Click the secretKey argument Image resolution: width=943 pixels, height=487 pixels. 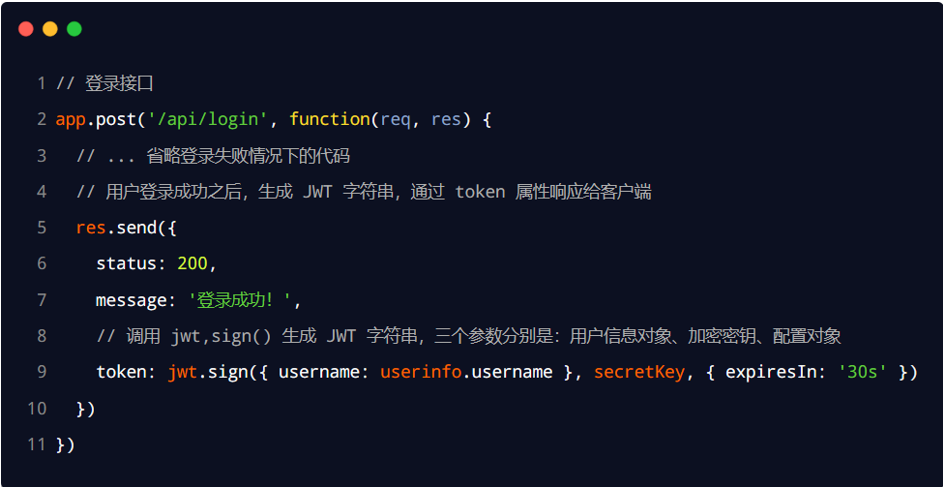pyautogui.click(x=639, y=372)
